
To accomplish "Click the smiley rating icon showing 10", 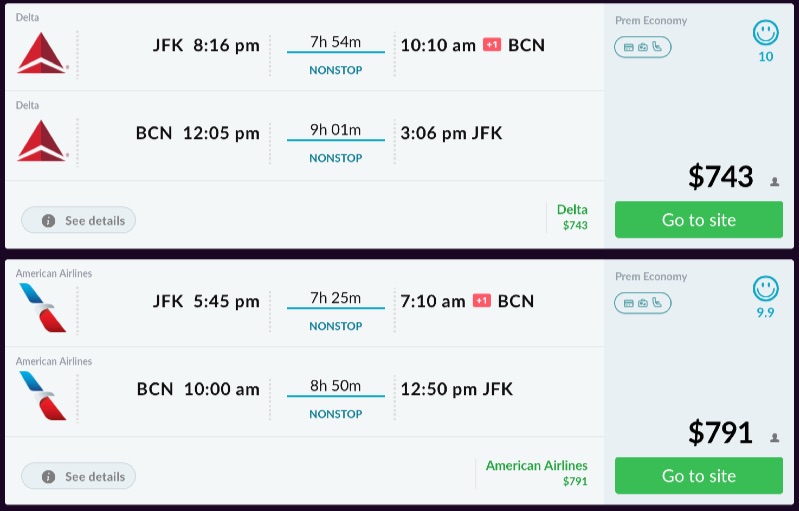I will point(766,33).
